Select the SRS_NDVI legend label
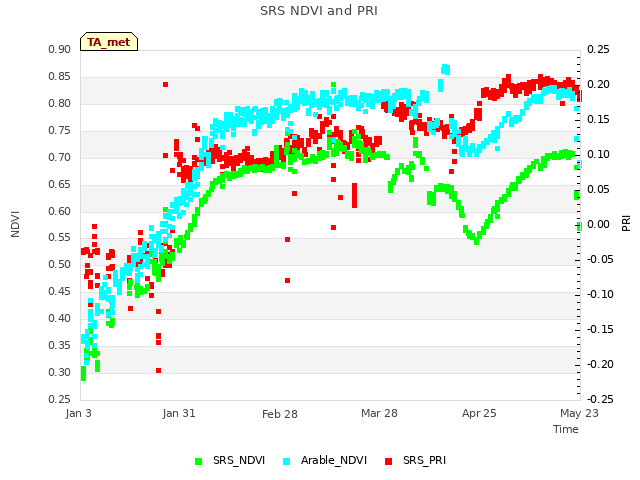This screenshot has height=480, width=640. tap(239, 460)
